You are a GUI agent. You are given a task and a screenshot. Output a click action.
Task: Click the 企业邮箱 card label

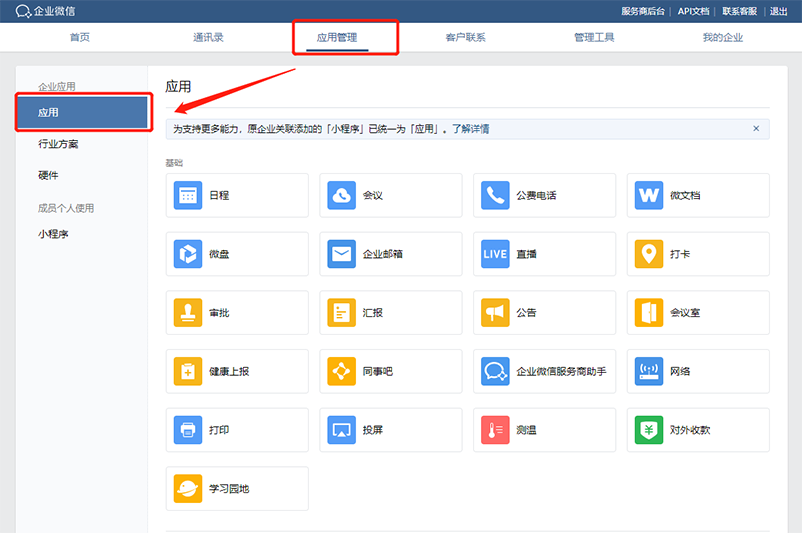[383, 254]
